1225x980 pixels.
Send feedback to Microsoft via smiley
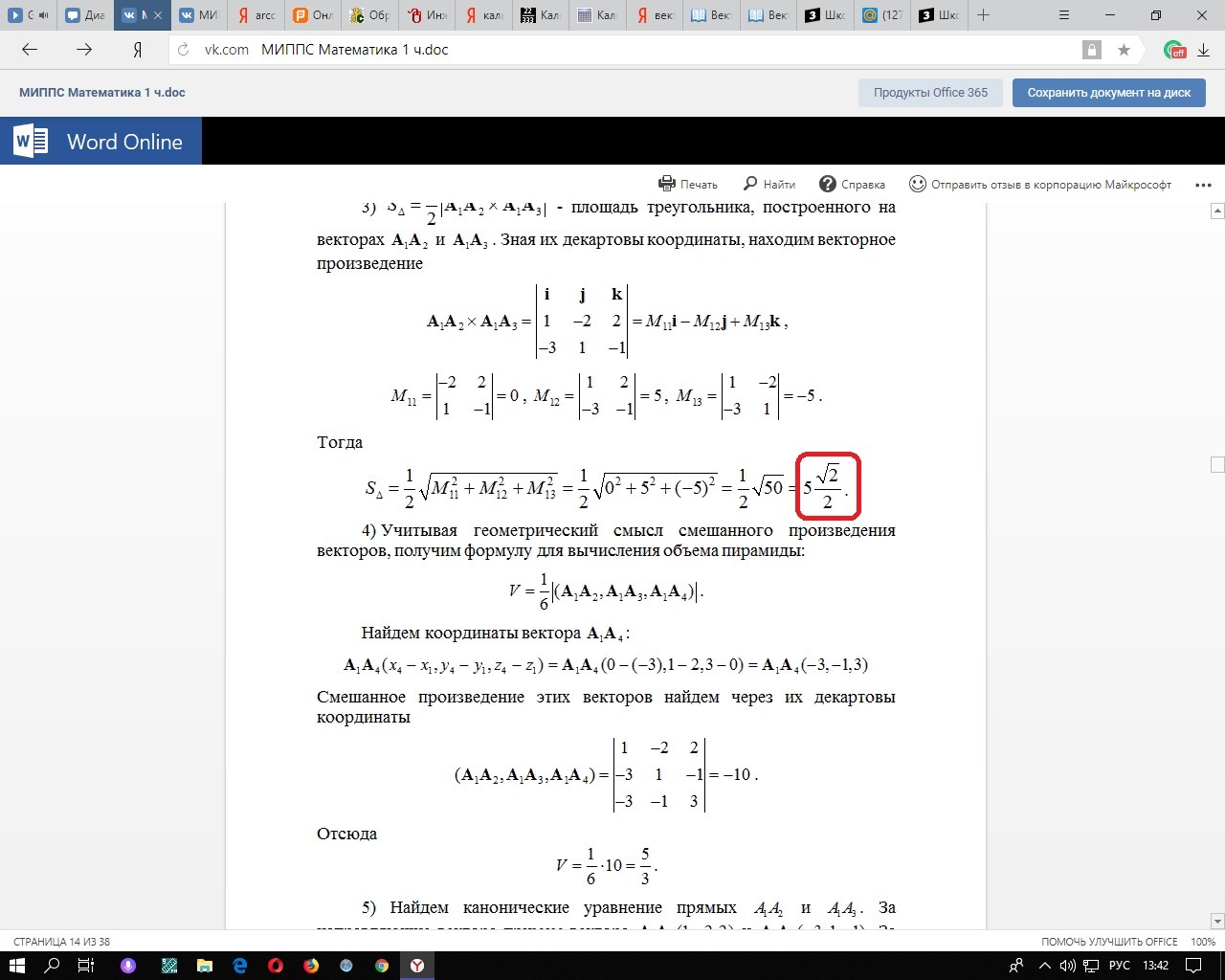click(1040, 184)
